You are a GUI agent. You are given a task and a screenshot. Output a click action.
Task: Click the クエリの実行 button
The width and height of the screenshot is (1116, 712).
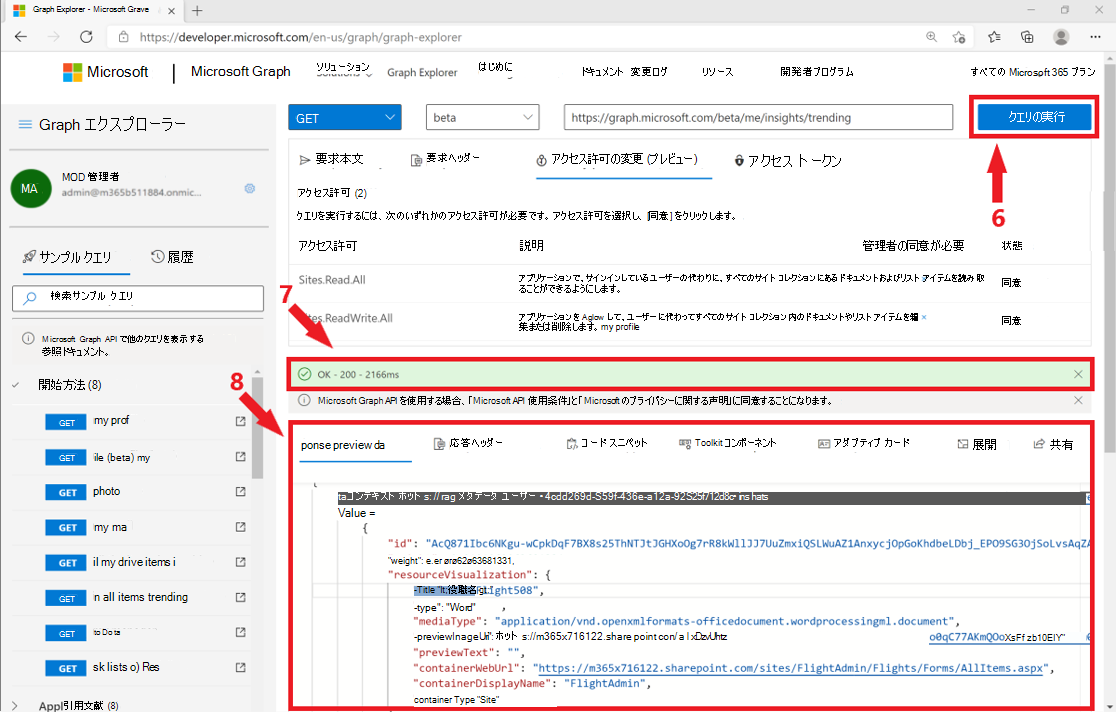click(1033, 117)
